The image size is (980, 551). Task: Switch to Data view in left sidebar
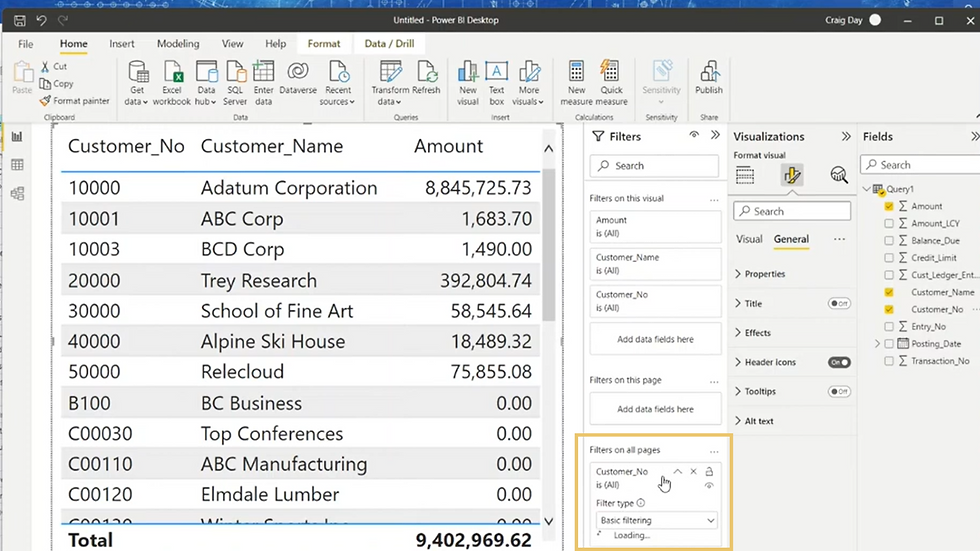[x=18, y=165]
